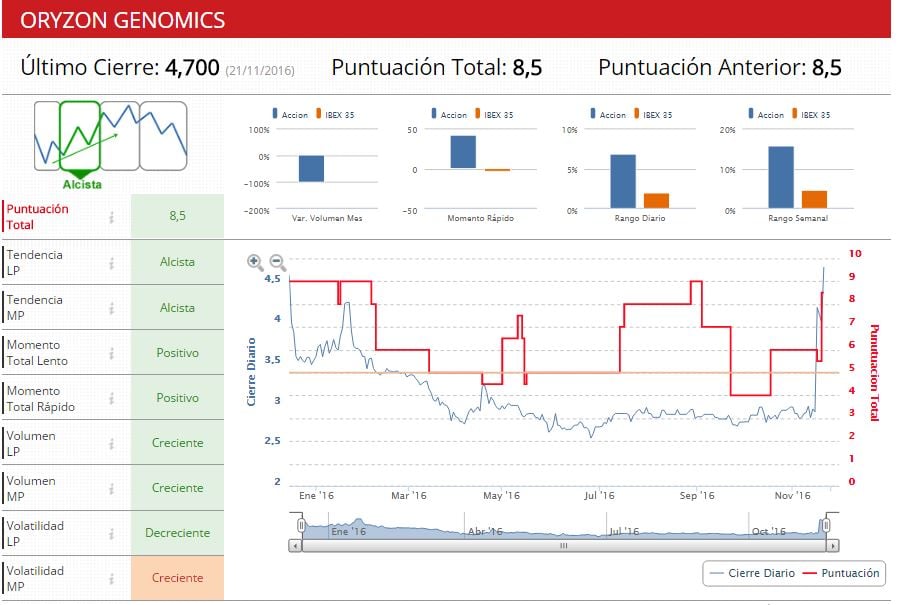Click the Creciente value for Volatilidad MP
The height and width of the screenshot is (605, 898).
(x=177, y=578)
